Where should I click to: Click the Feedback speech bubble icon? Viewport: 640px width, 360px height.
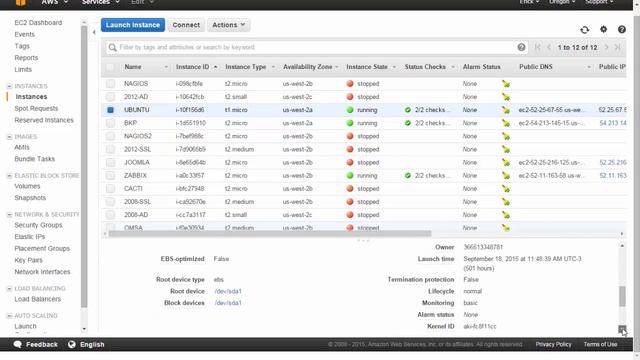[x=18, y=344]
